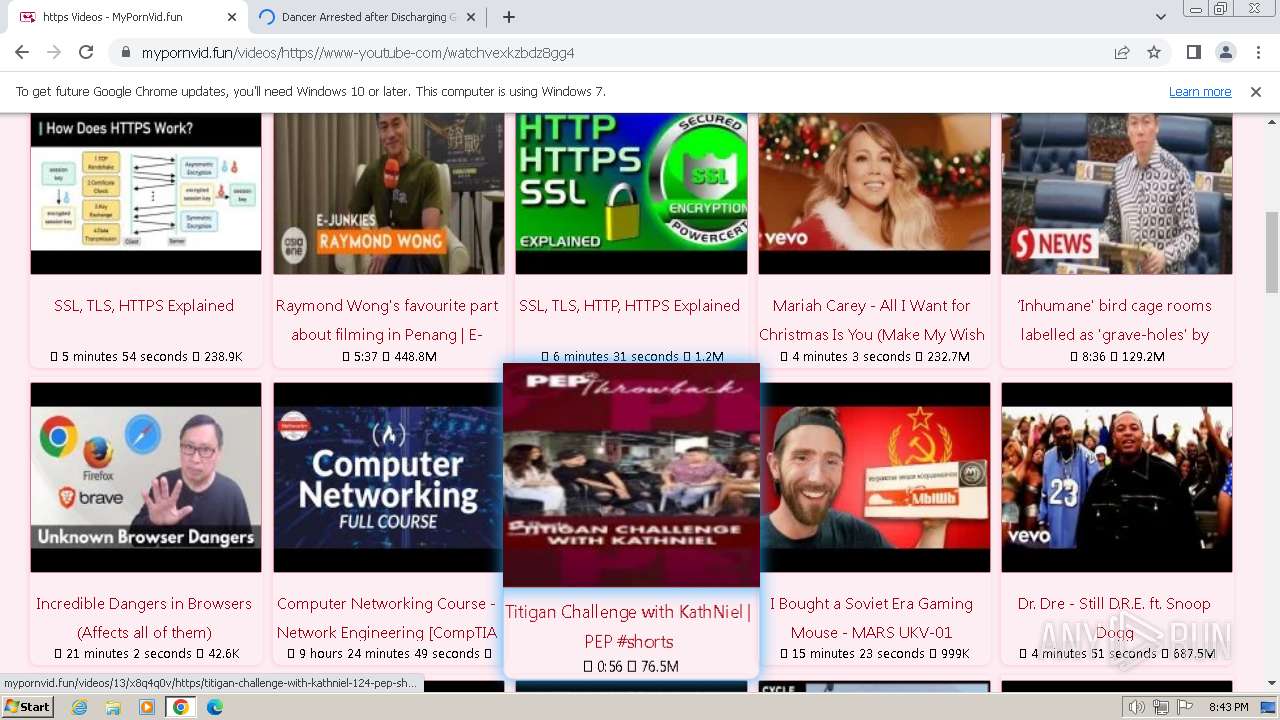The width and height of the screenshot is (1280, 720).
Task: Open the 'How Does HTTPS Work?' thumbnail
Action: coord(146,193)
